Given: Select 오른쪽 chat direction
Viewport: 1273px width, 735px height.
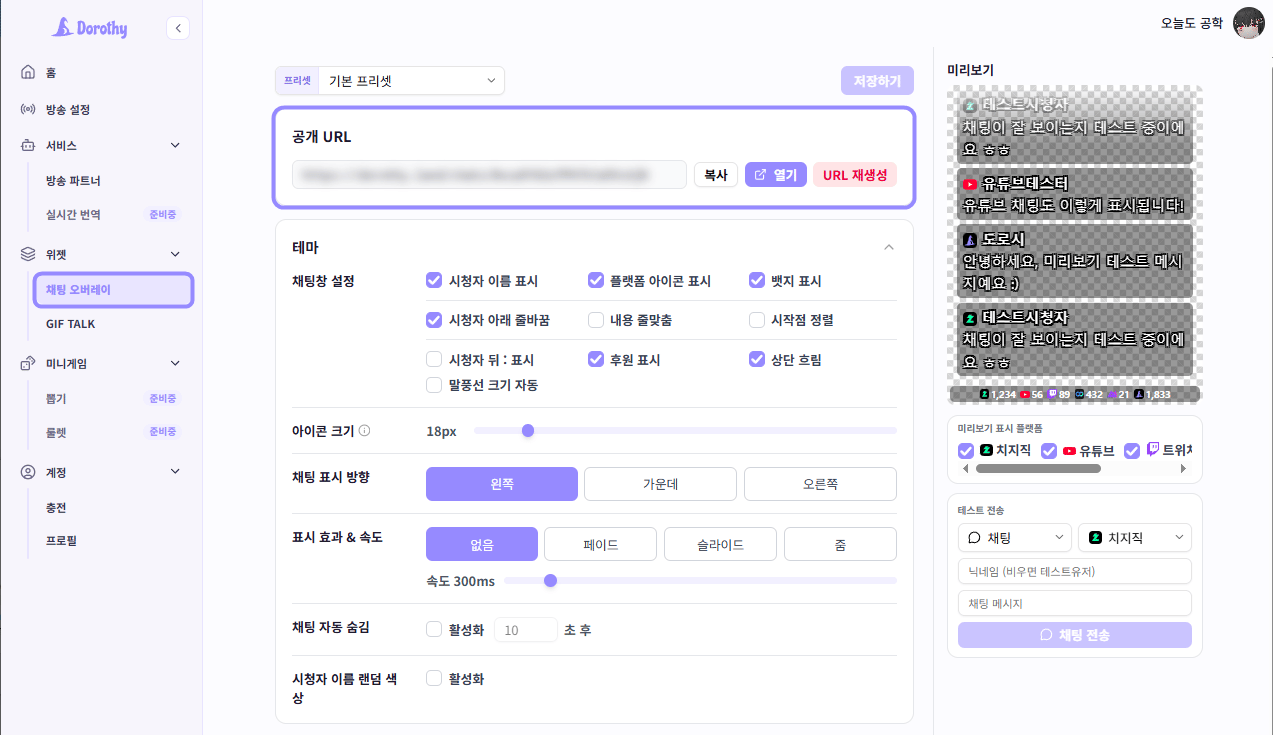Looking at the screenshot, I should pyautogui.click(x=820, y=484).
